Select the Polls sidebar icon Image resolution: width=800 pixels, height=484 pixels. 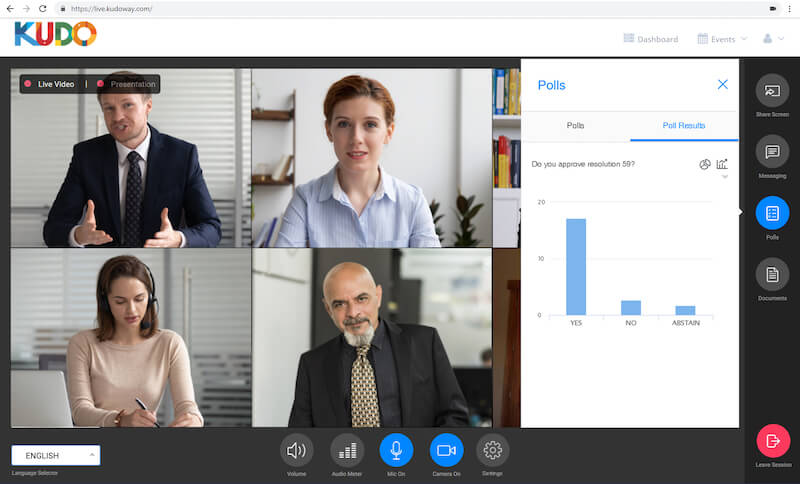(772, 213)
